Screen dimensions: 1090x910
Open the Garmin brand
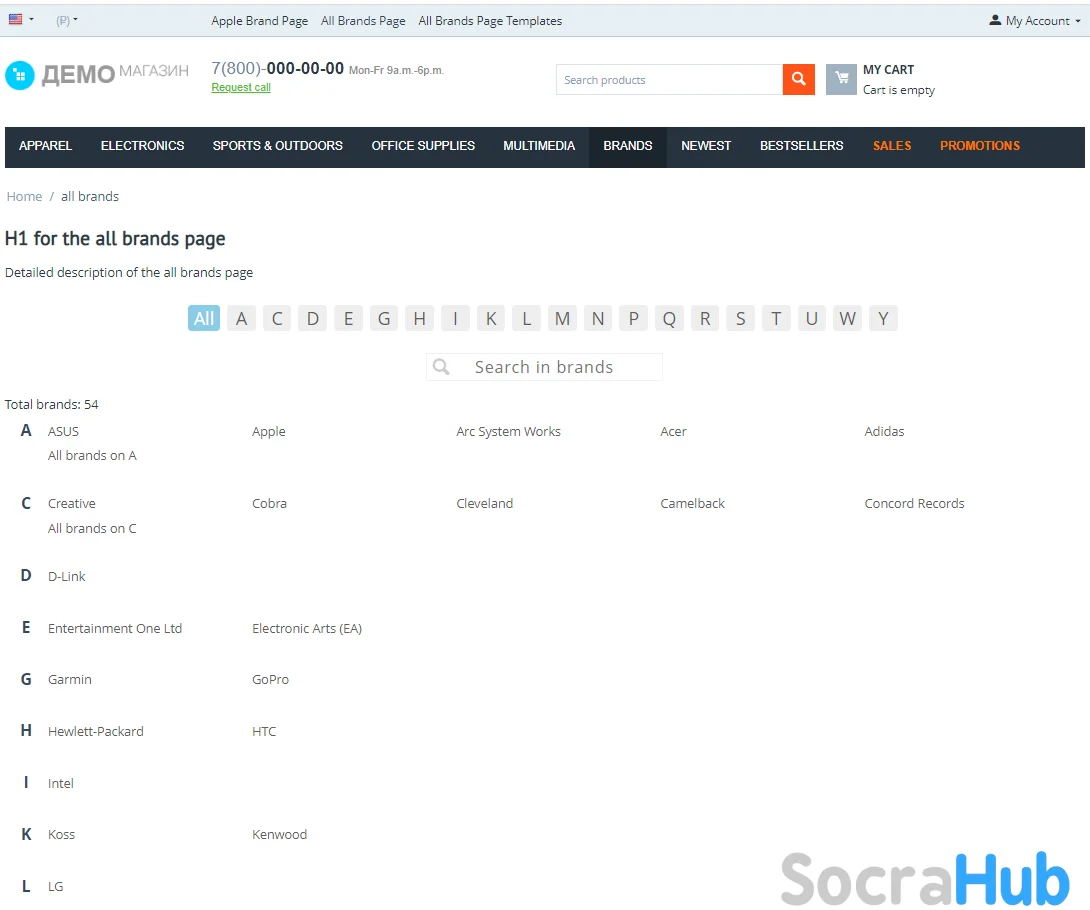coord(70,679)
